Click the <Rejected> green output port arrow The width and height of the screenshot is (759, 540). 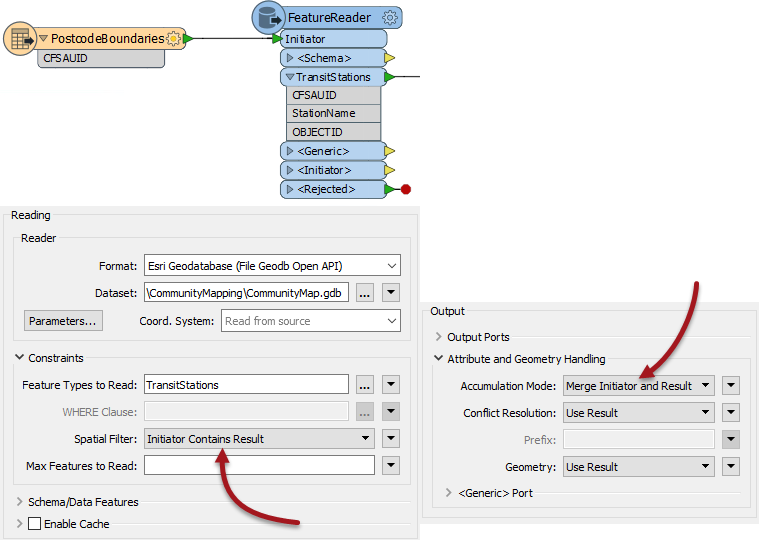[390, 189]
